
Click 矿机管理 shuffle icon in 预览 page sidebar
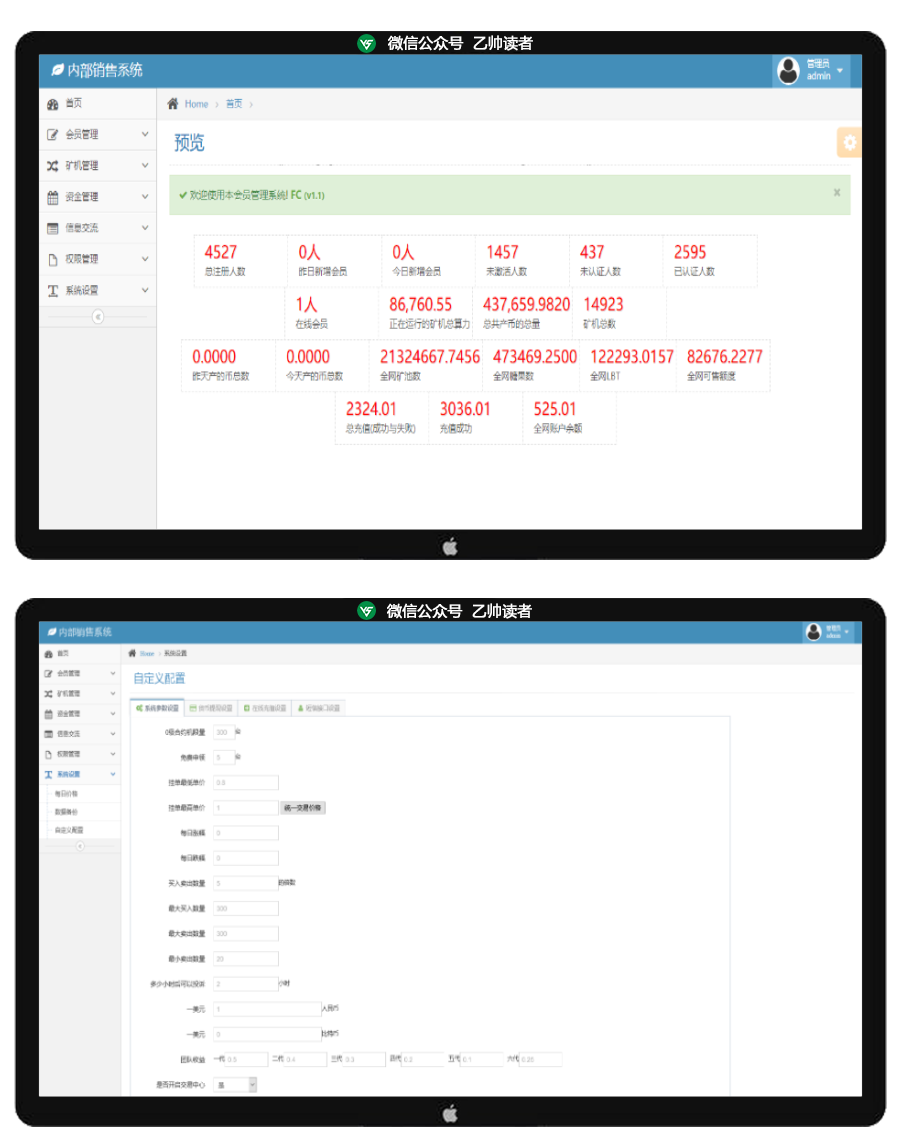(x=53, y=166)
